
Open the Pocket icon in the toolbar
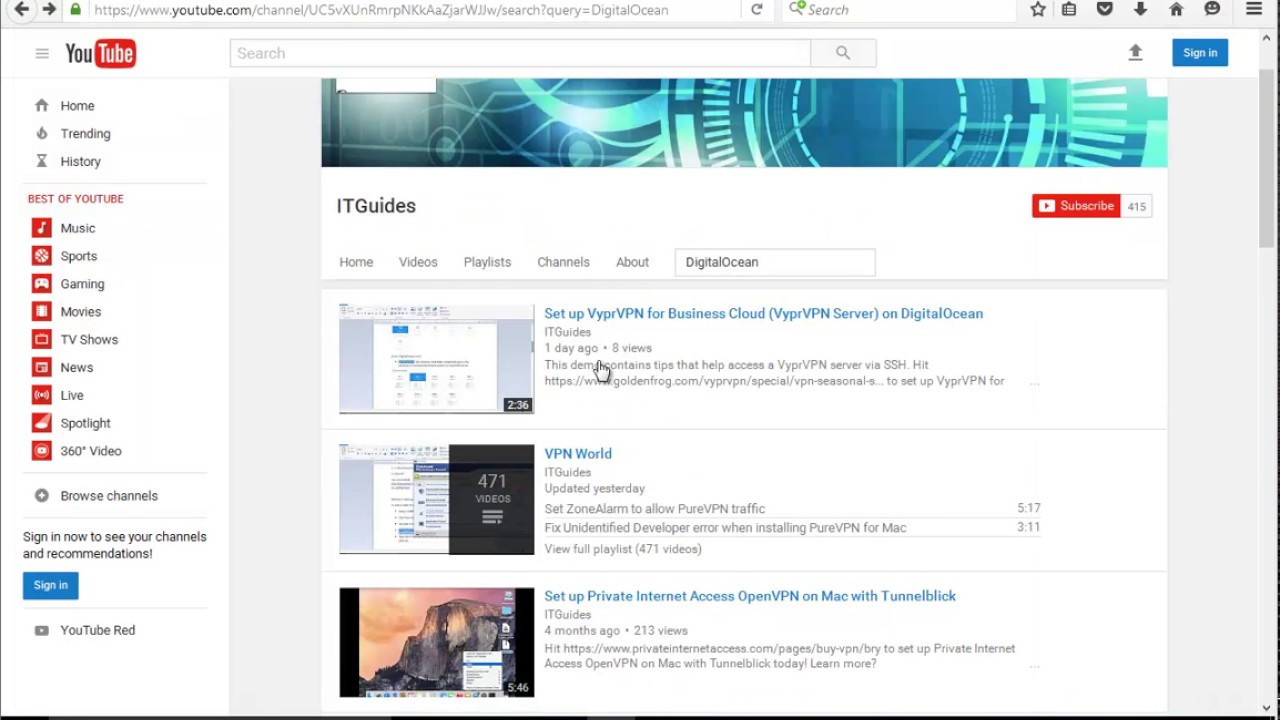coord(1105,9)
